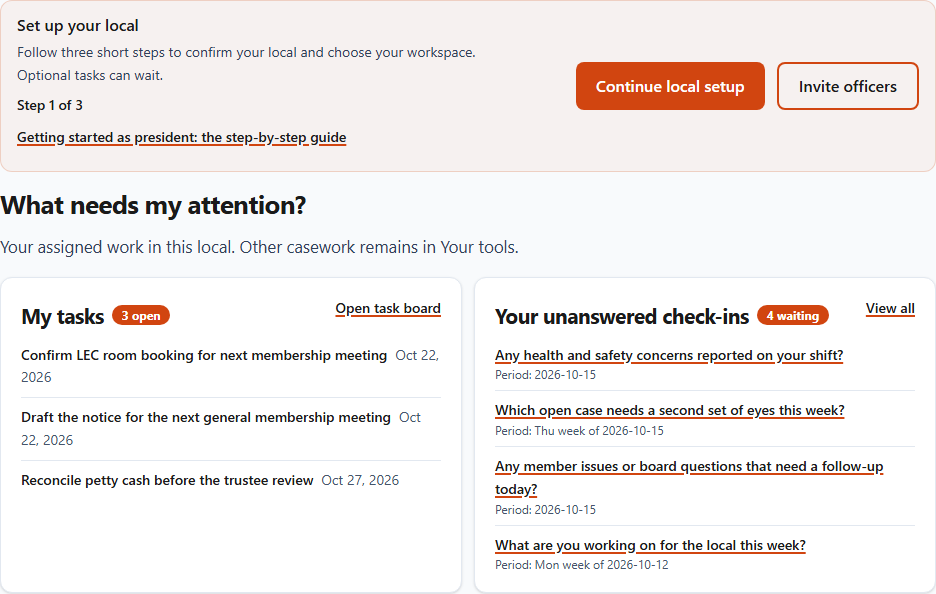Click the My tasks heading

pyautogui.click(x=63, y=316)
